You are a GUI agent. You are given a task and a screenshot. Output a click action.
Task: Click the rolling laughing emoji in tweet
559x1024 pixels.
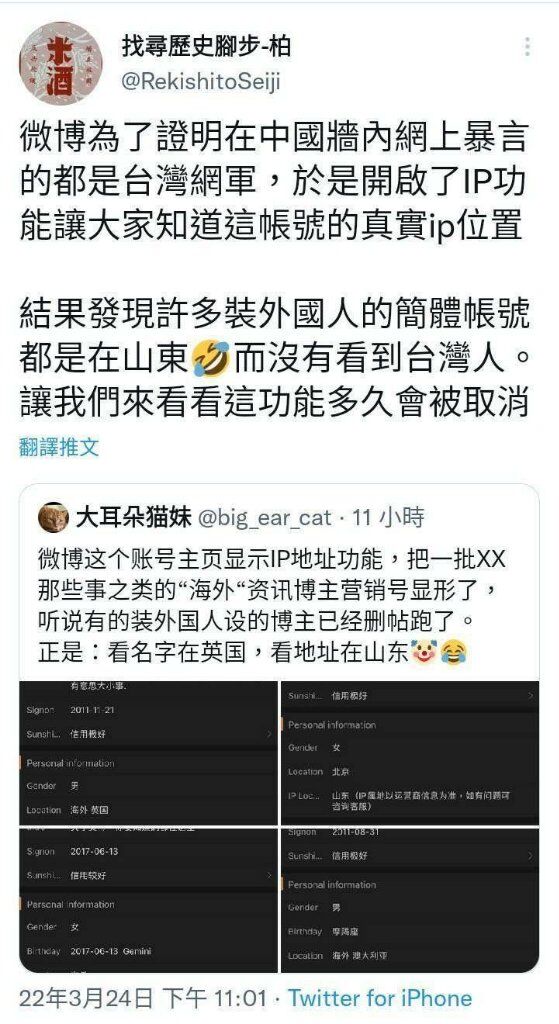point(211,360)
